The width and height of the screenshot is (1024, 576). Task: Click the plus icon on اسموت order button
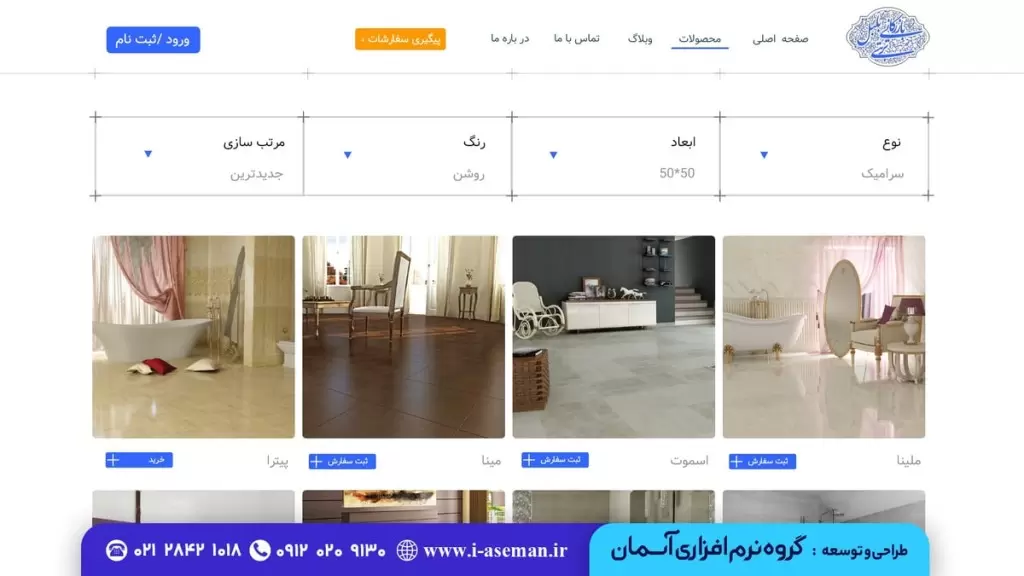pos(529,460)
